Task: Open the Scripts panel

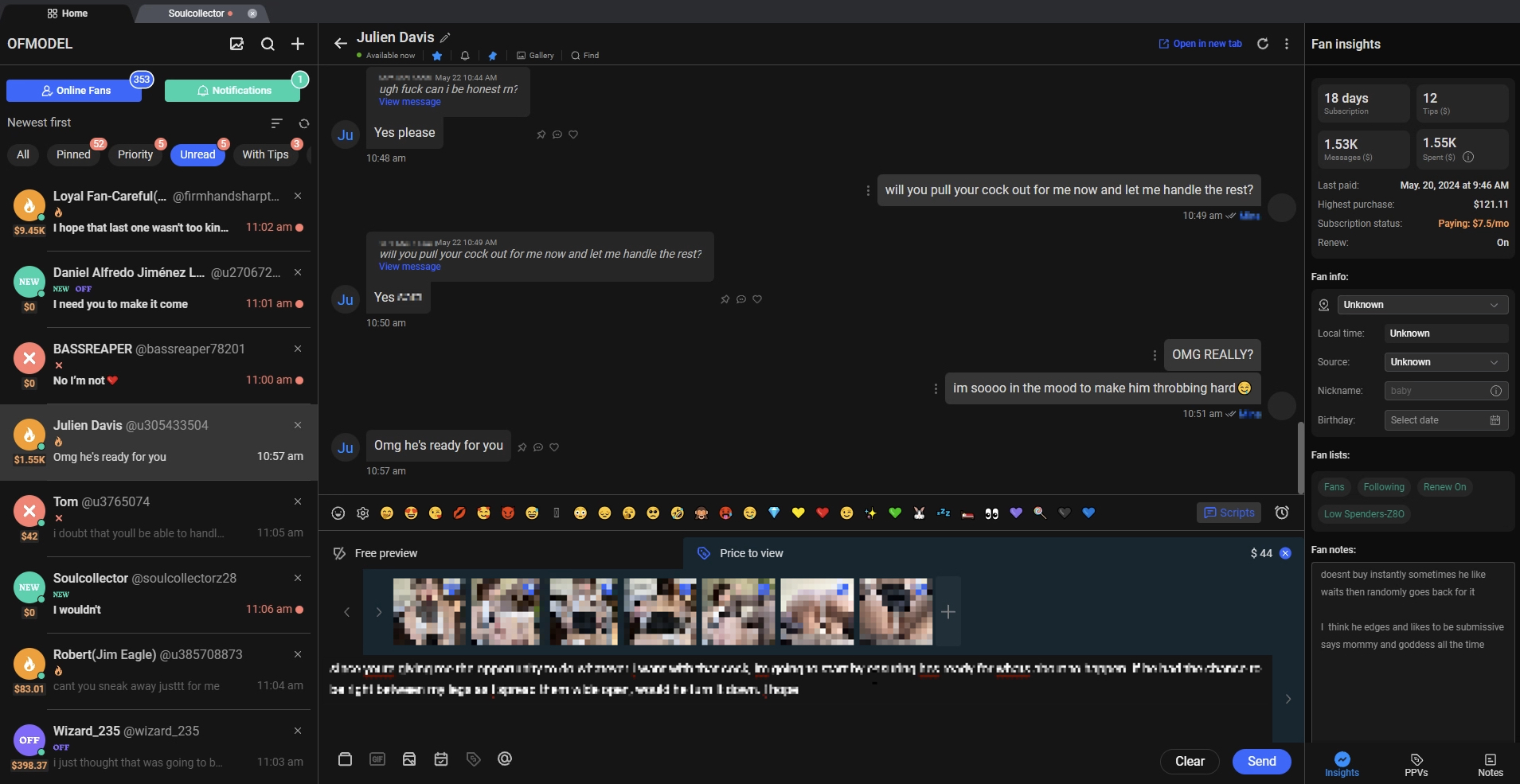Action: click(1227, 513)
